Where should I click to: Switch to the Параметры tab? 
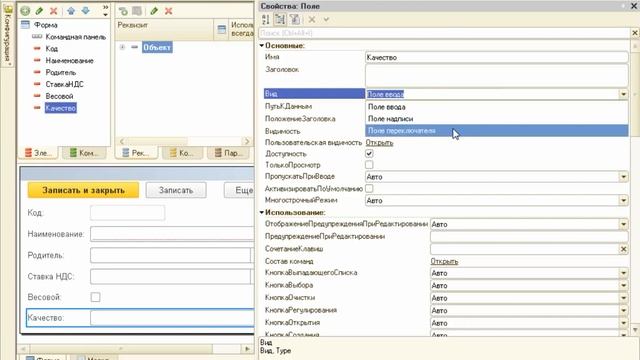click(x=228, y=153)
